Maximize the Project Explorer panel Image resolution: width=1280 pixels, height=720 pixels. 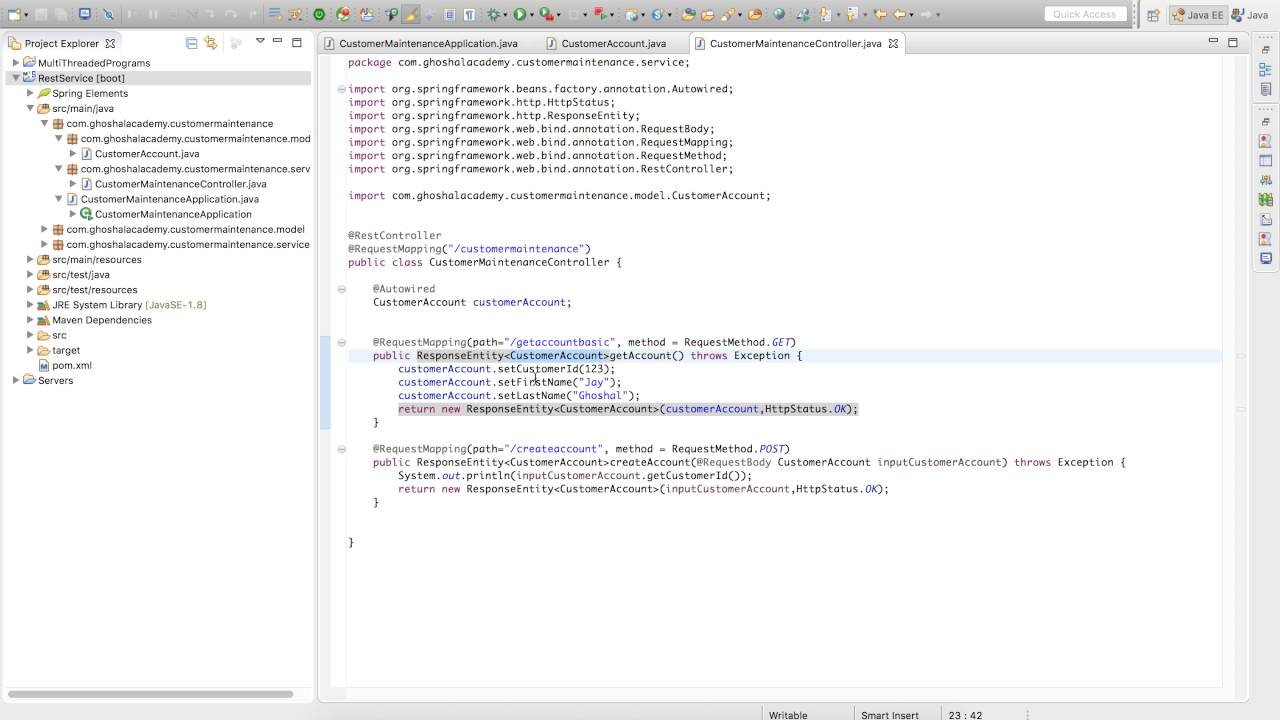[x=297, y=42]
